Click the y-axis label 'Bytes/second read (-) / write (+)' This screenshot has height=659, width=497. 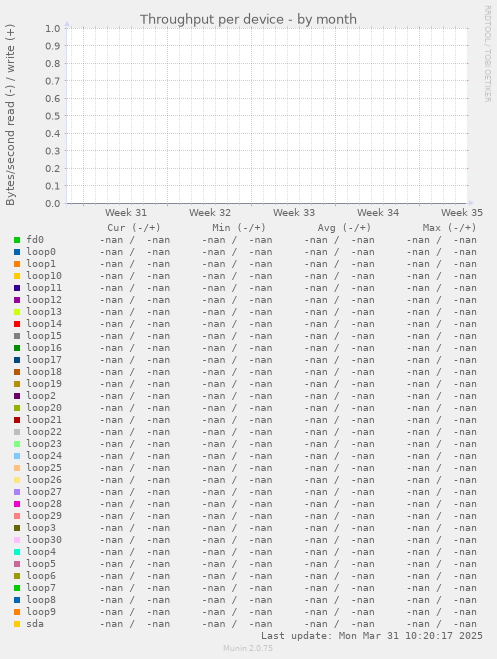coord(10,115)
